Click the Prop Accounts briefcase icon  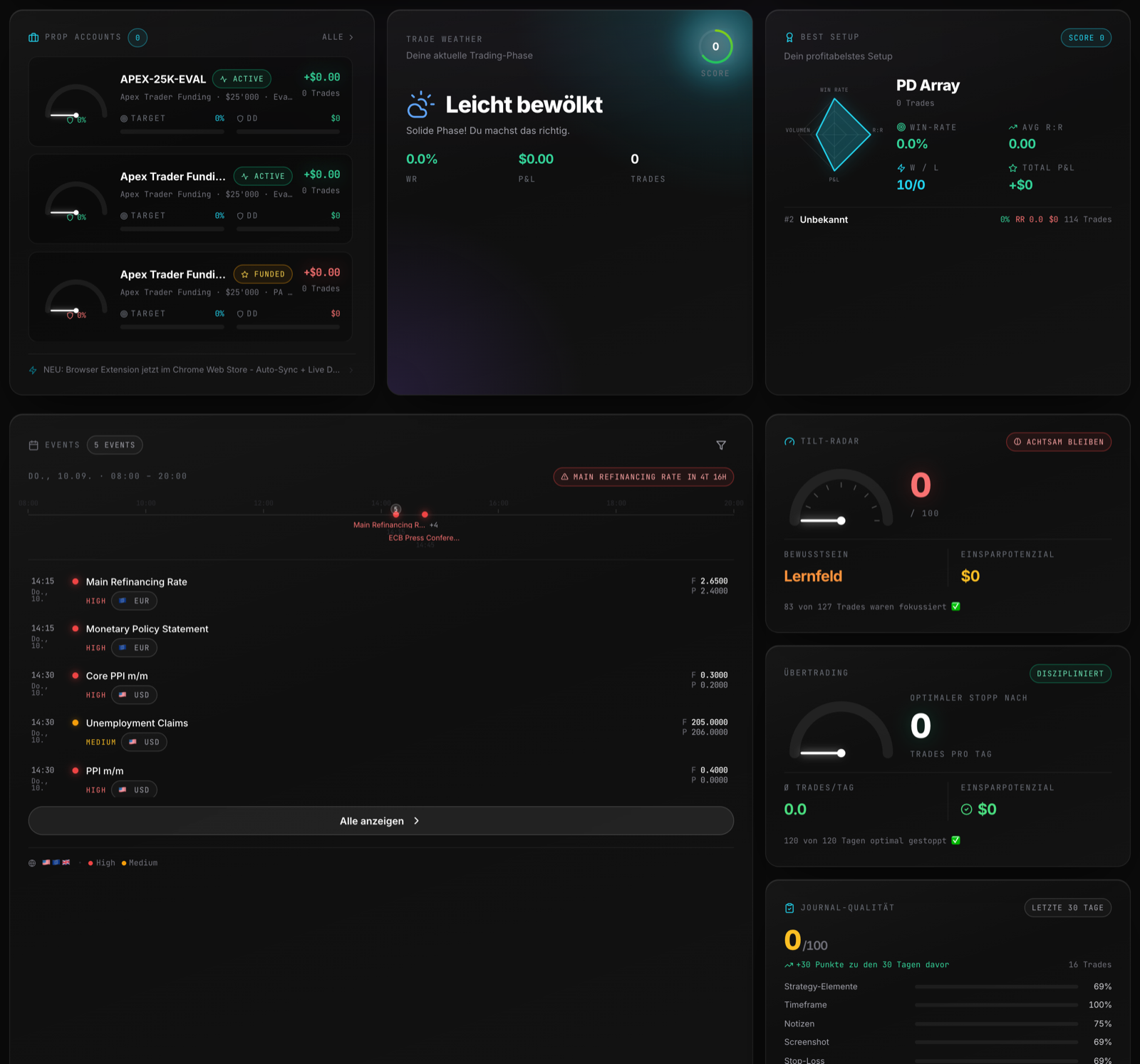click(33, 37)
